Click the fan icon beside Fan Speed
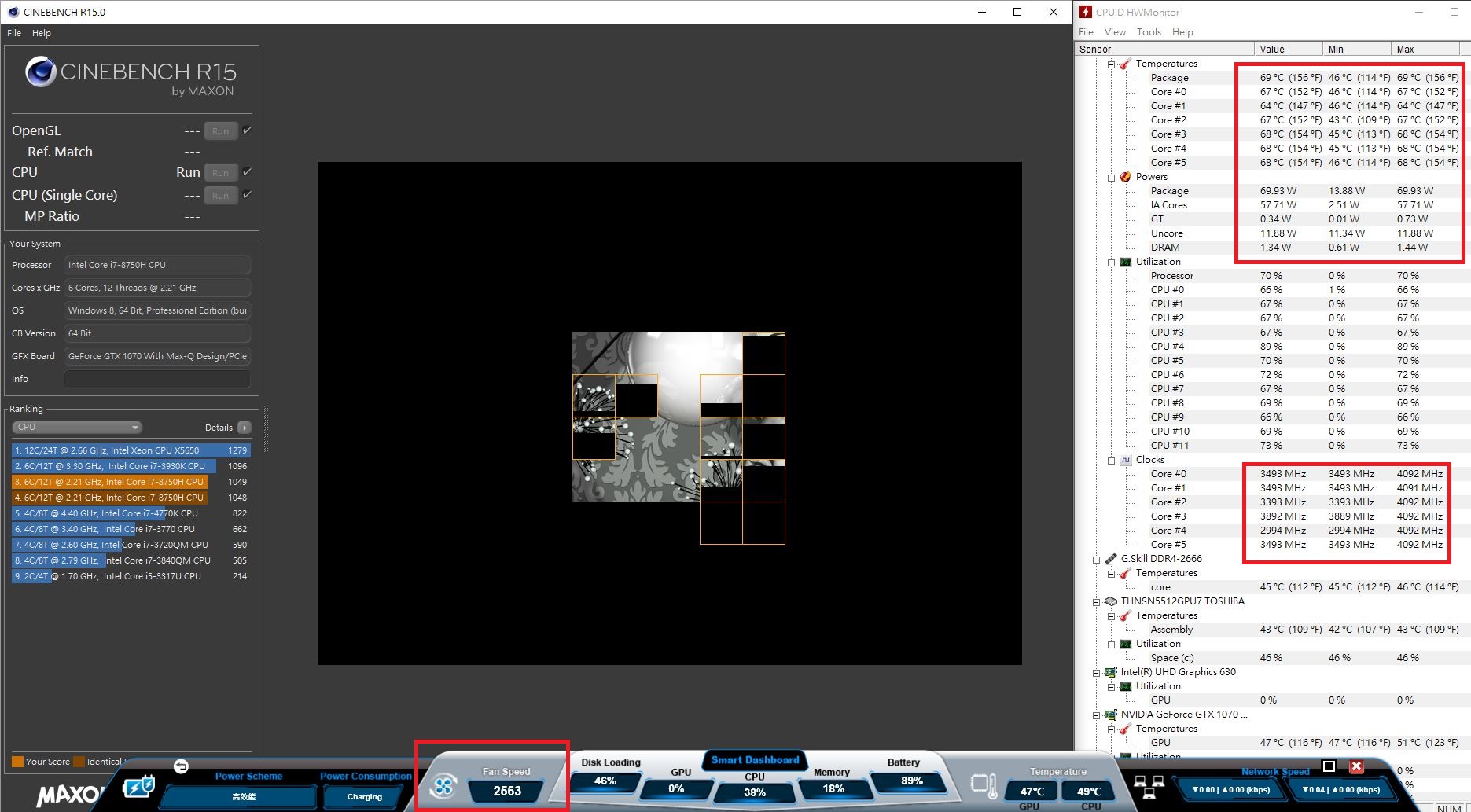 [443, 785]
